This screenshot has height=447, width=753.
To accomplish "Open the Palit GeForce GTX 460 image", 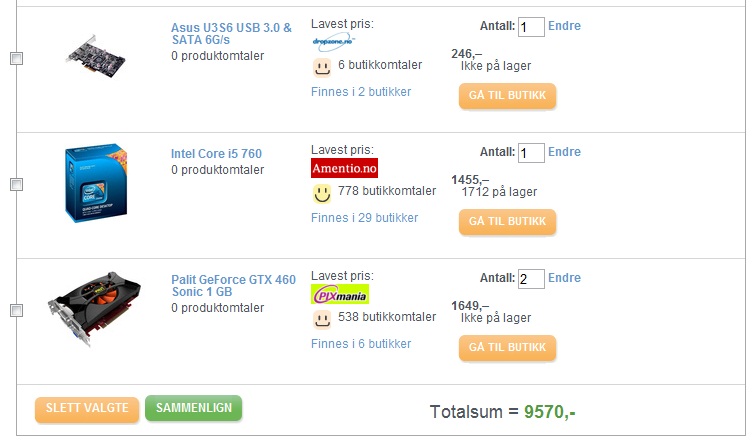I will [x=93, y=309].
